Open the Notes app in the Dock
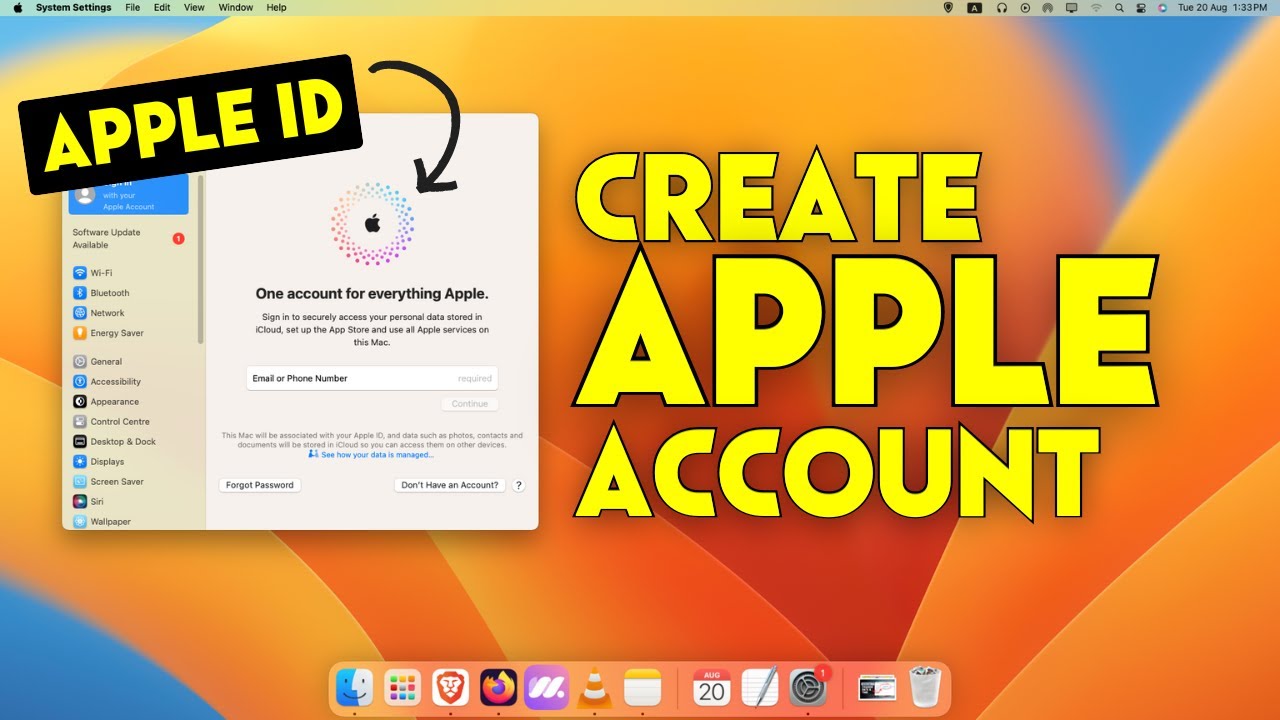 [x=643, y=688]
